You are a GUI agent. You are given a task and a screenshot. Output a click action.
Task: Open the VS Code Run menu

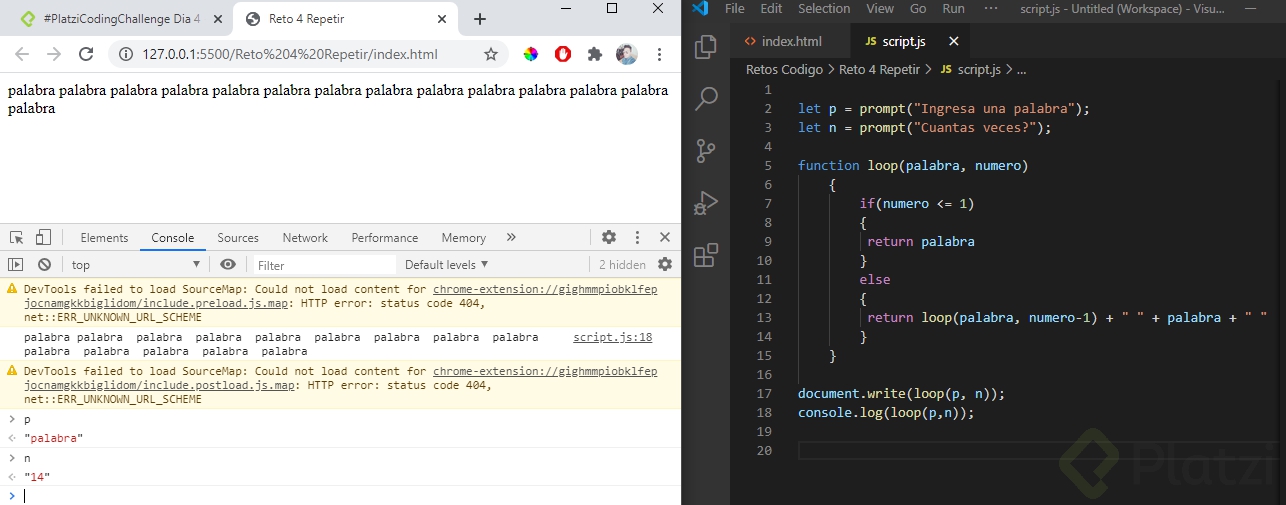click(954, 9)
